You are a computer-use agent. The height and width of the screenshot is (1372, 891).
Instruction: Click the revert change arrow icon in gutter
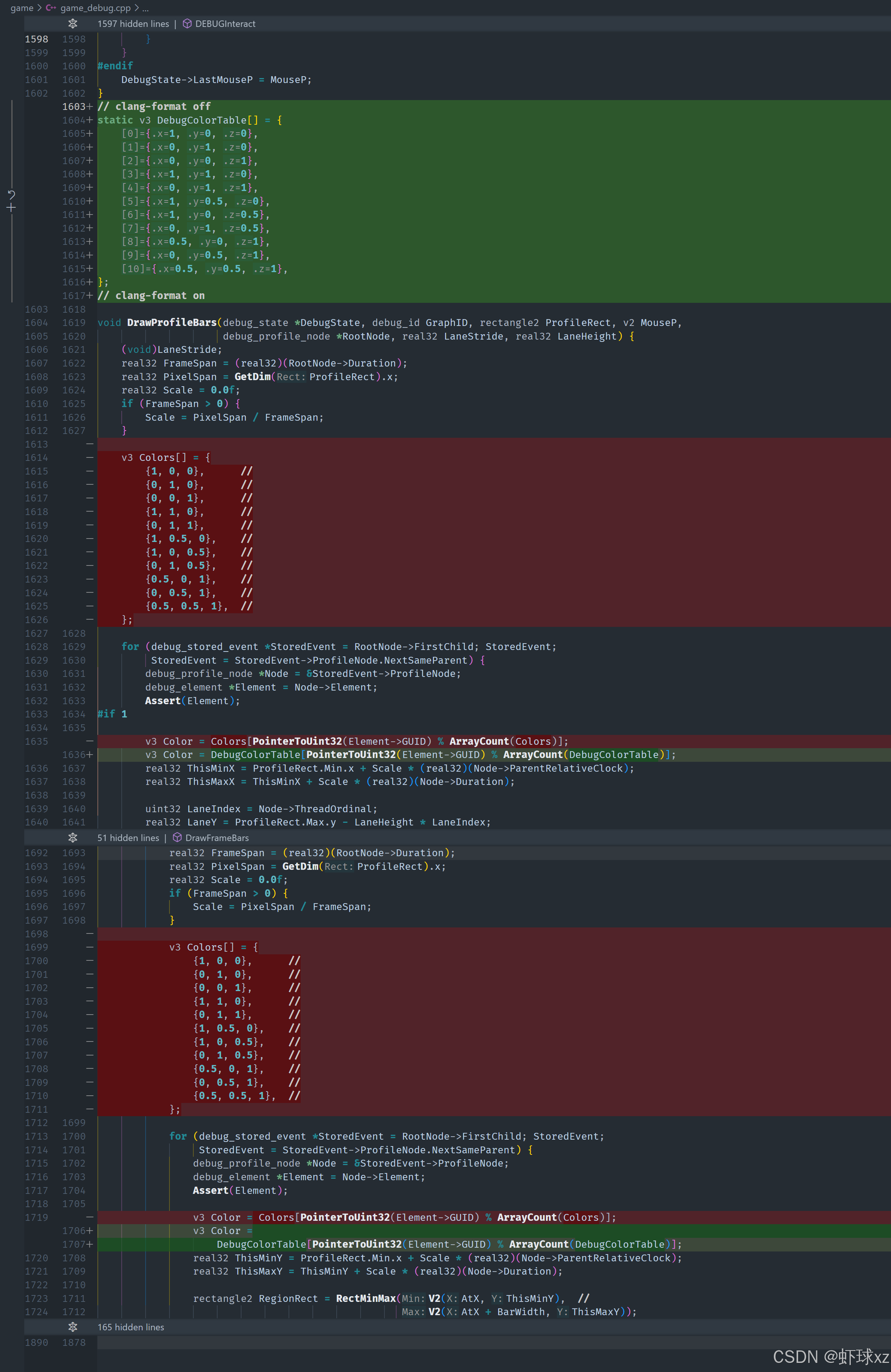[x=11, y=195]
